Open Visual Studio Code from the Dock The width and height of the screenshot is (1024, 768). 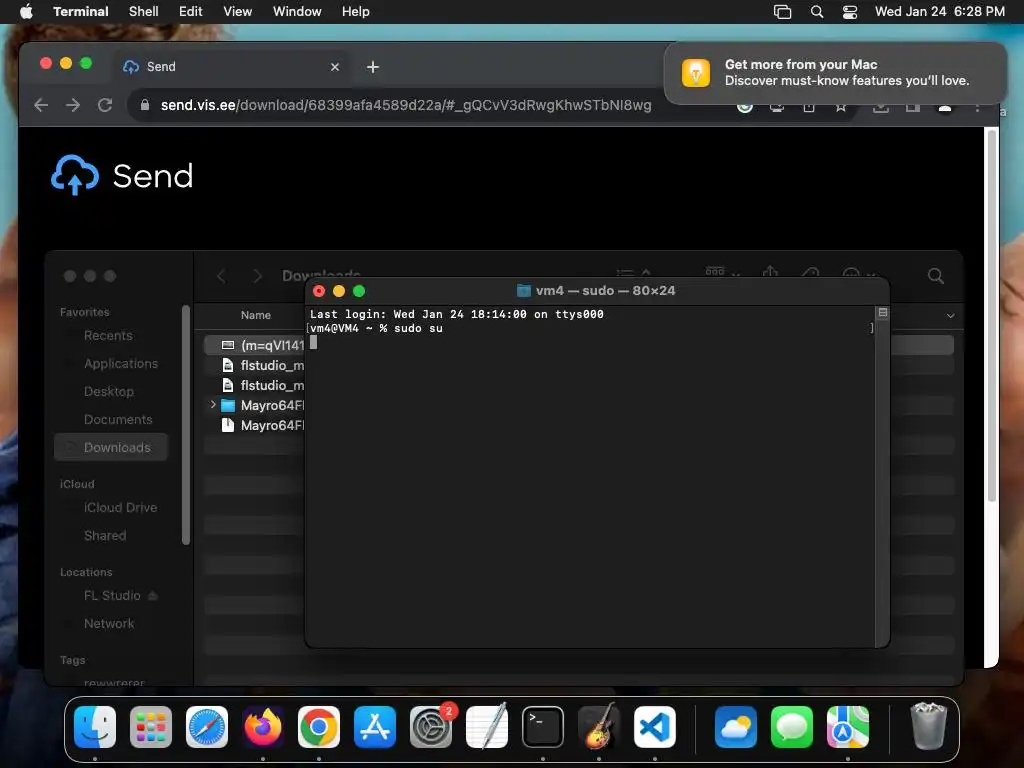[x=655, y=727]
